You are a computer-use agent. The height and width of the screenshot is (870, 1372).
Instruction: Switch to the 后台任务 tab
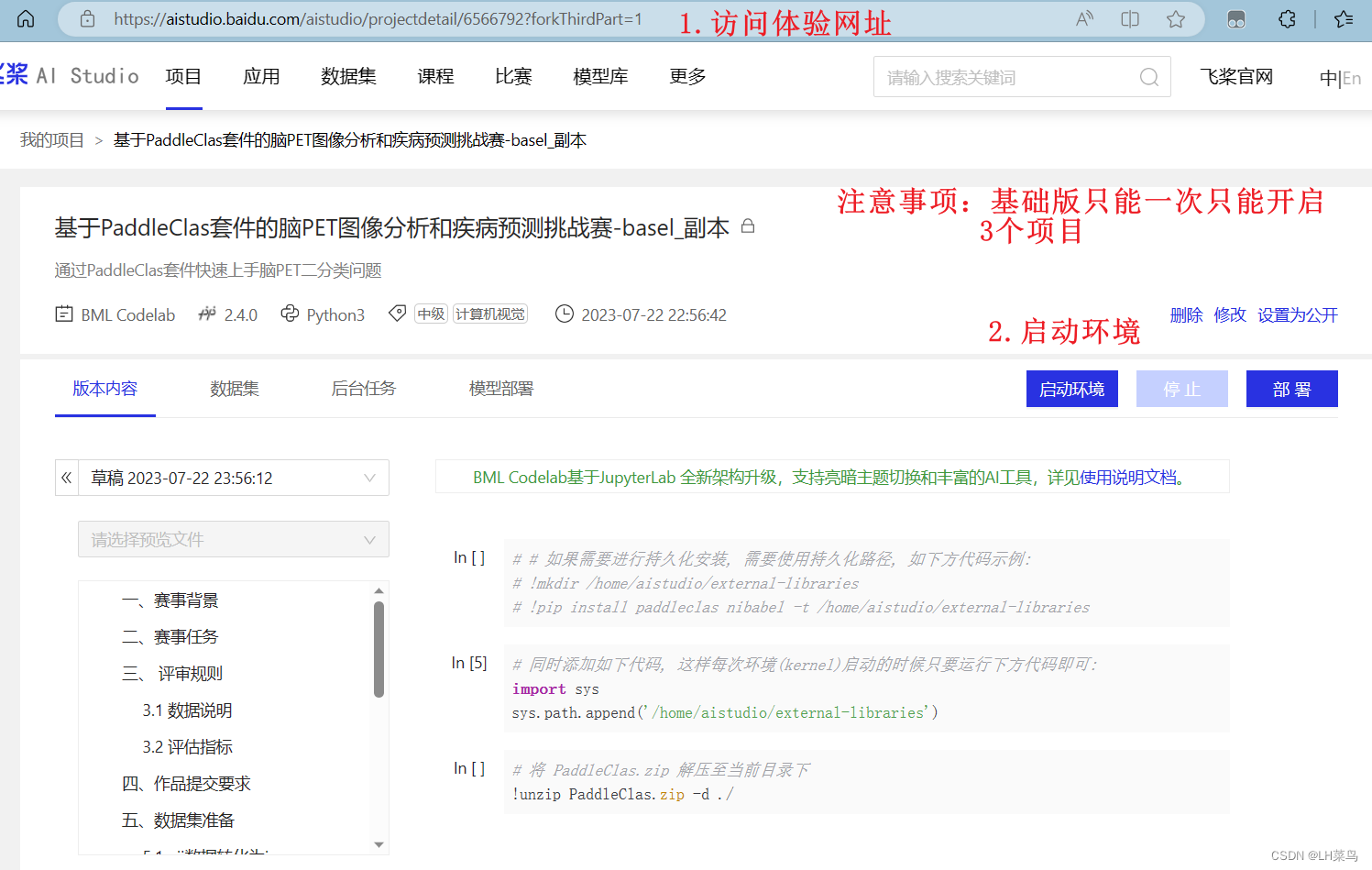[364, 389]
